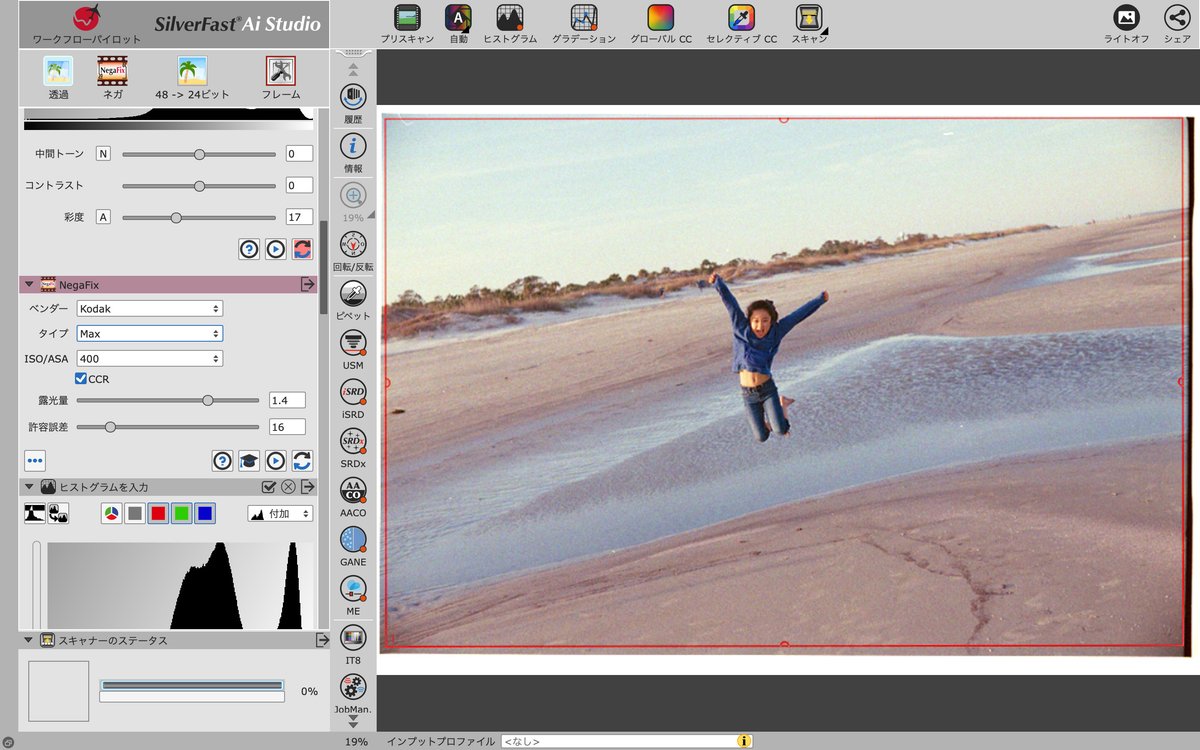Open the AACO contrast optimization tool
This screenshot has width=1200, height=750.
point(353,491)
